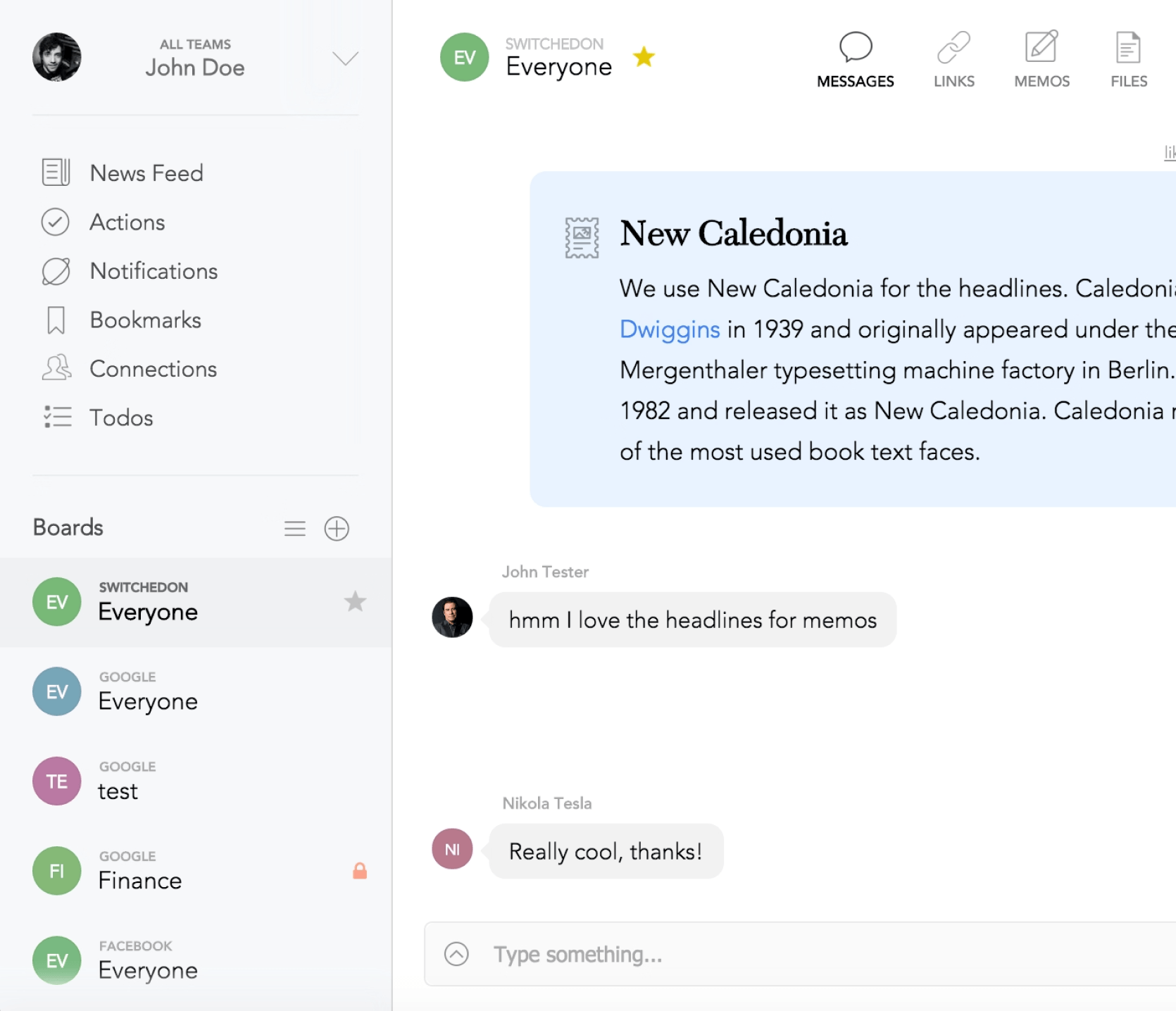The height and width of the screenshot is (1011, 1176).
Task: Switch to the Memos tab
Action: pos(1041,60)
